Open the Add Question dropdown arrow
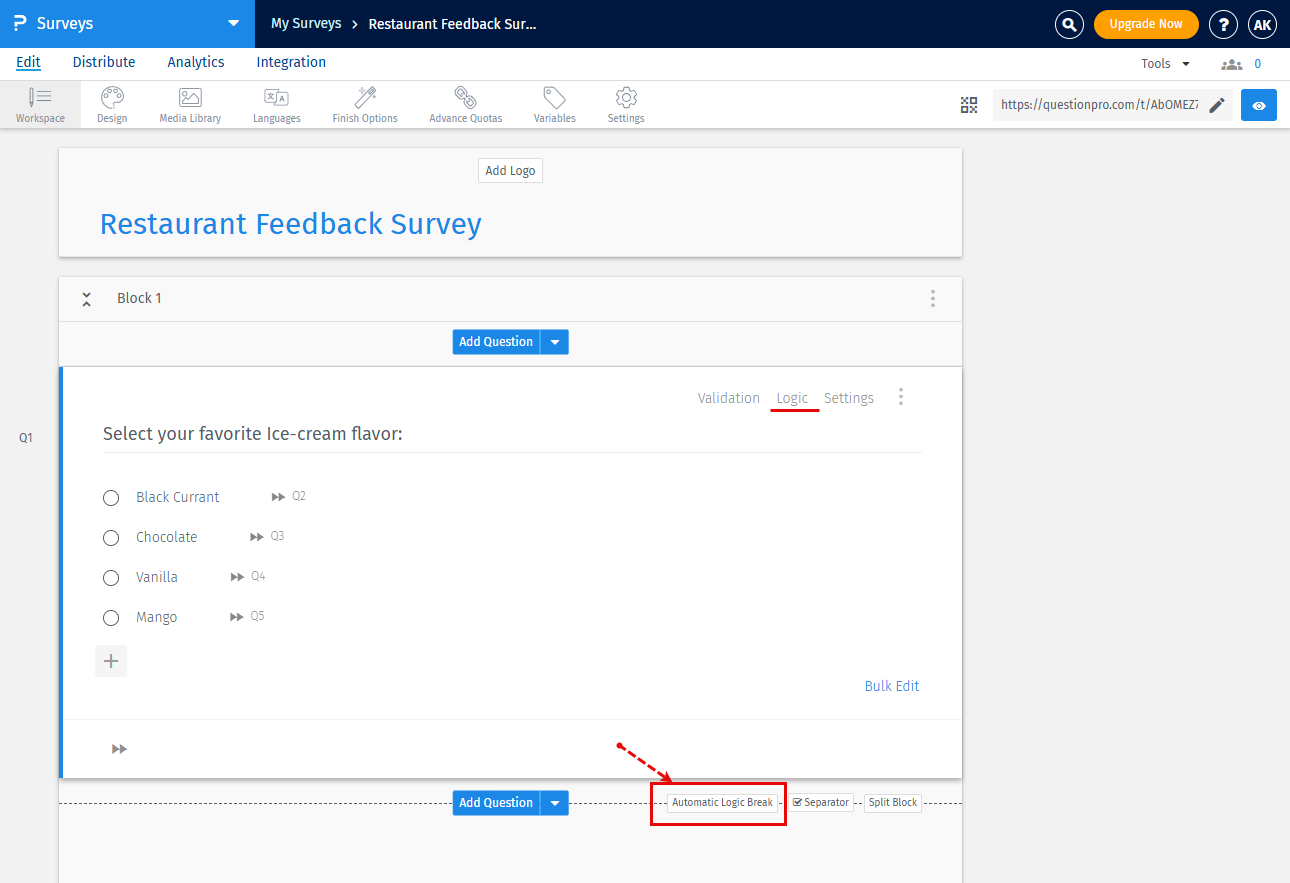 point(554,802)
